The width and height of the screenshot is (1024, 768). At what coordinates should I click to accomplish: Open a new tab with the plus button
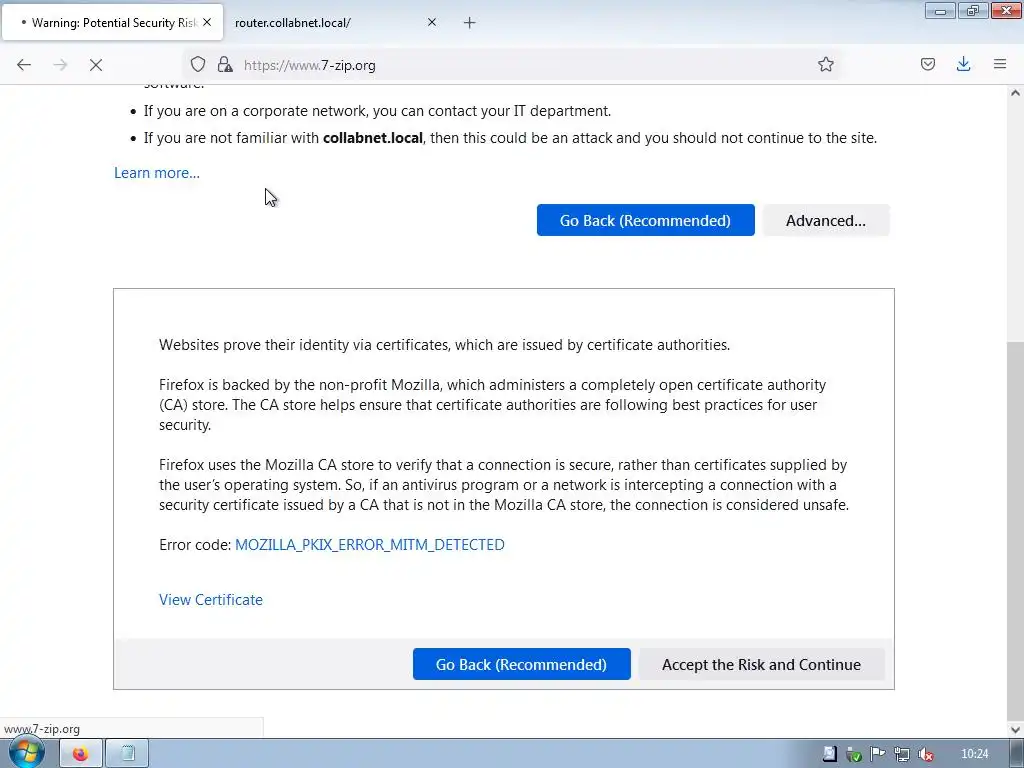pos(470,23)
